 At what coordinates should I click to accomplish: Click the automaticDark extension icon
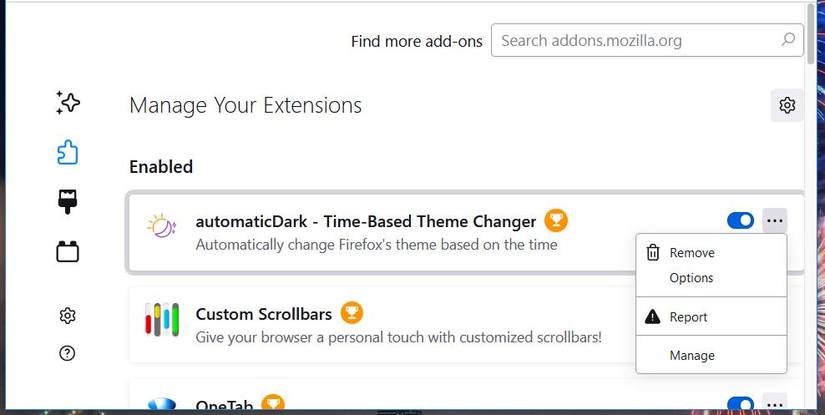pos(161,227)
